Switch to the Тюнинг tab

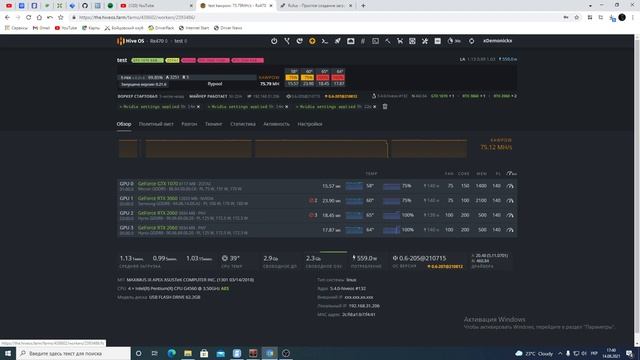213,124
